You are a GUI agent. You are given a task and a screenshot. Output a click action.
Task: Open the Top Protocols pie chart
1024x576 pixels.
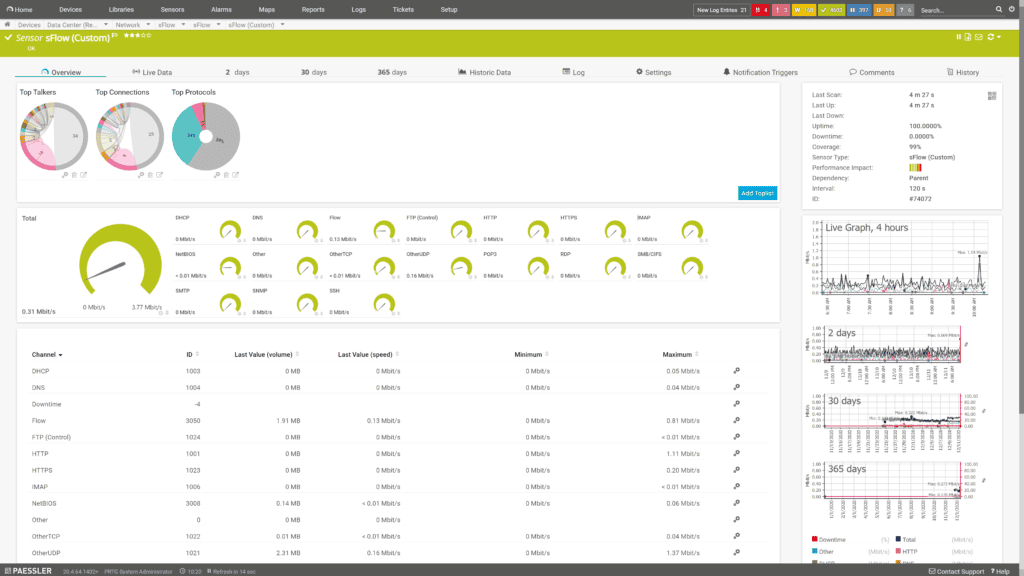[206, 136]
